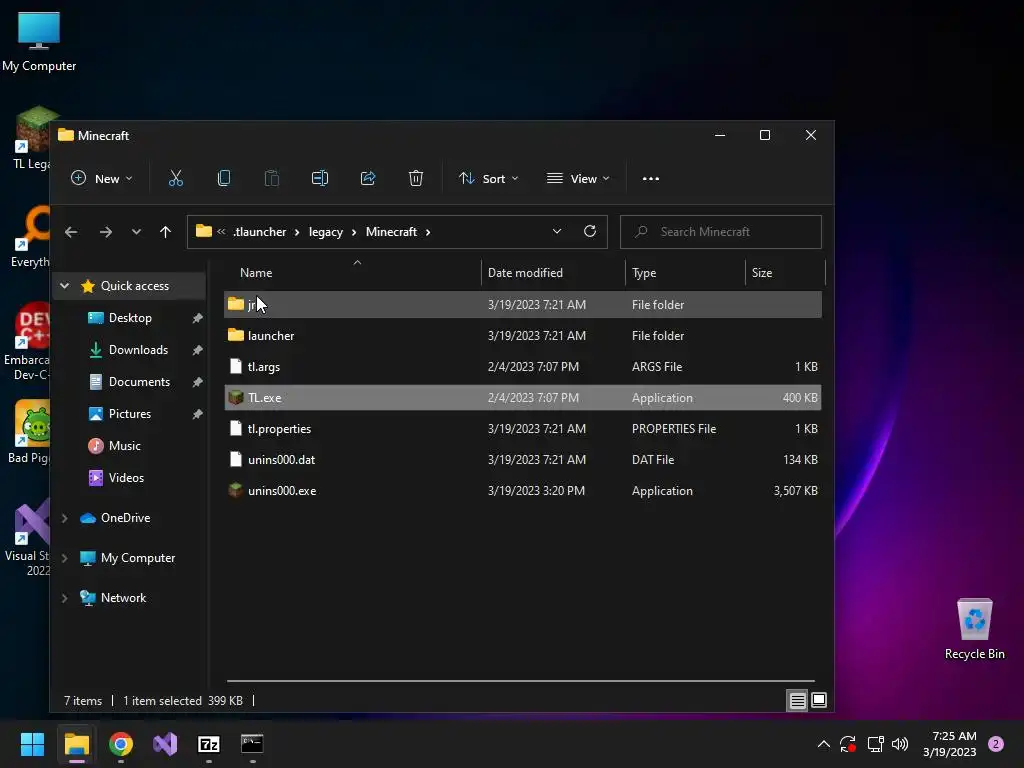Select Everything search desktop shortcut
Image resolution: width=1024 pixels, height=768 pixels.
coord(27,236)
